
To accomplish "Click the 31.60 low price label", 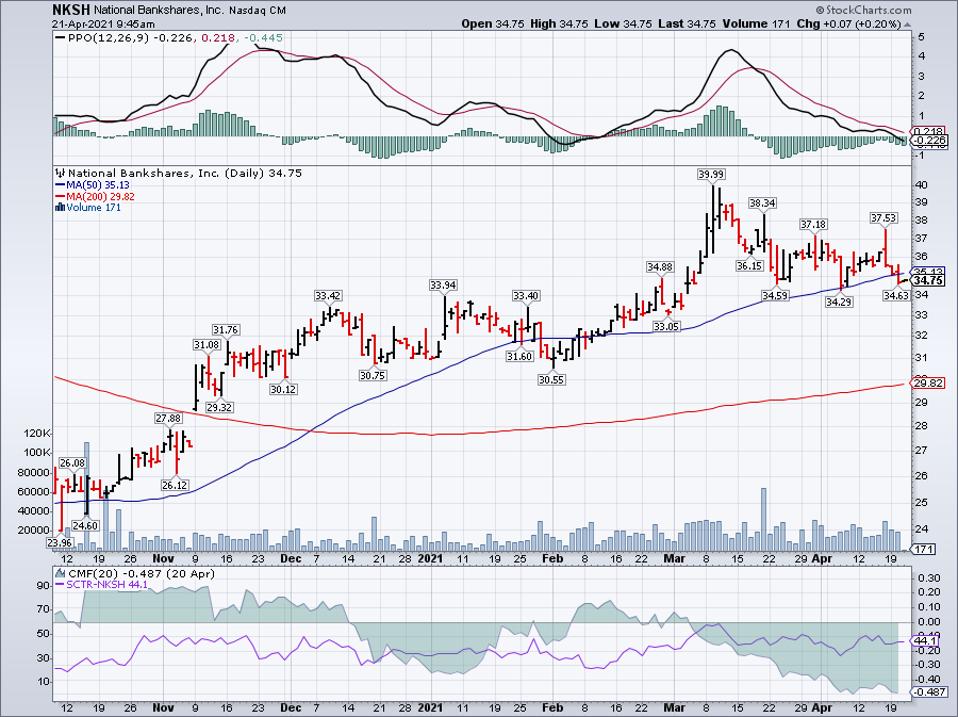I will pyautogui.click(x=519, y=357).
